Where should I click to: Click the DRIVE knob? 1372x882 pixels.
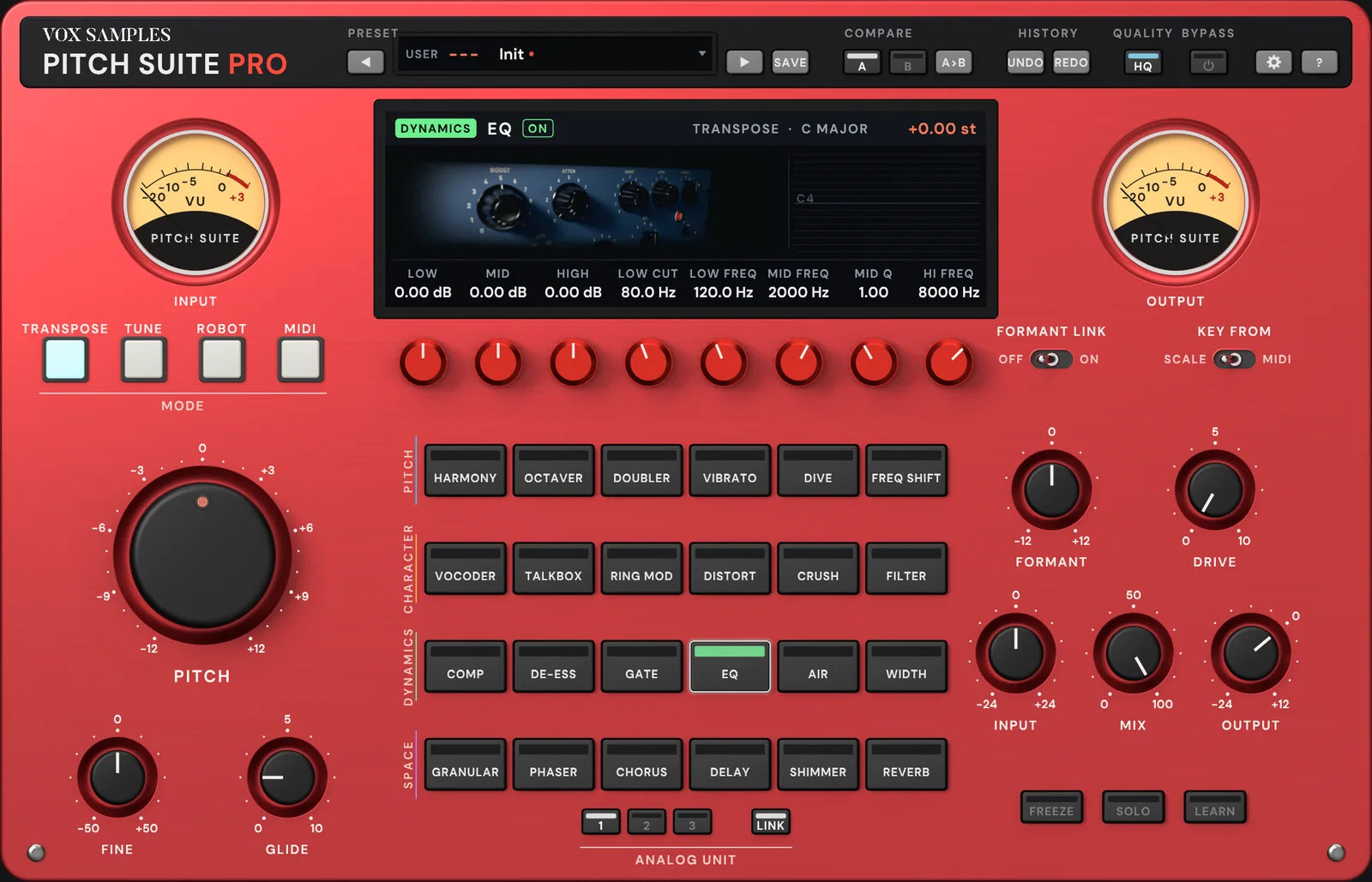[x=1214, y=490]
